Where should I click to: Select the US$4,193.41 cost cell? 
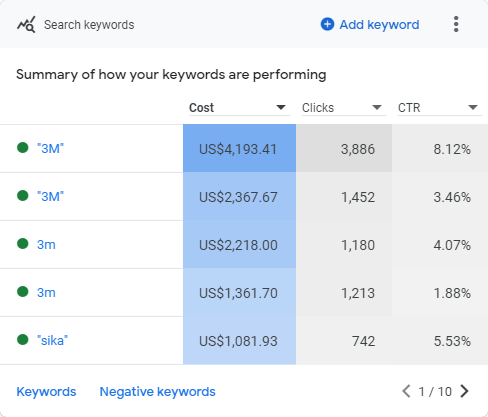(x=239, y=148)
